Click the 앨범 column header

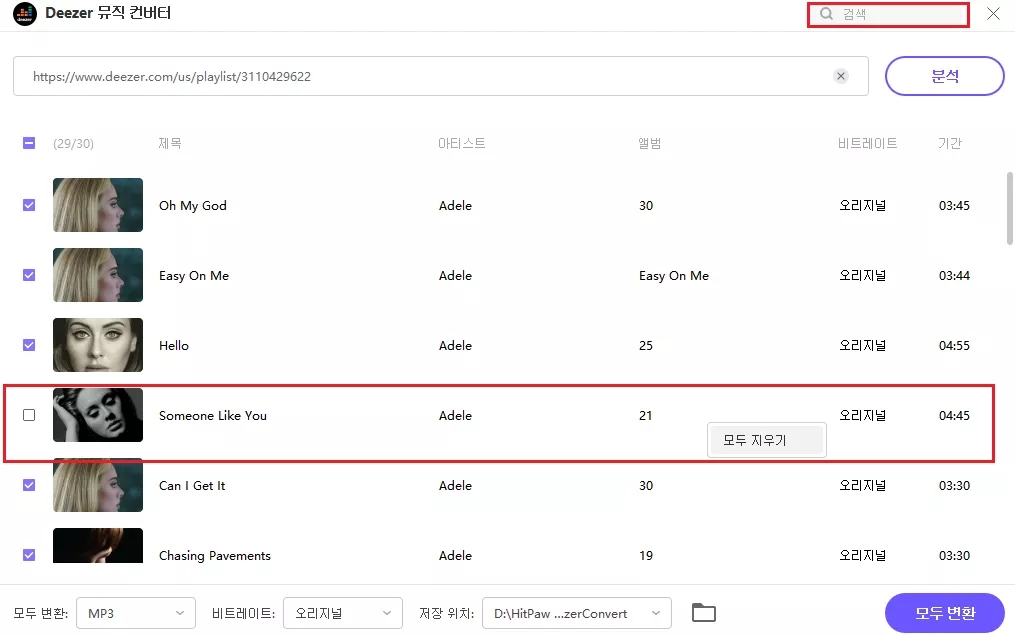coord(649,143)
